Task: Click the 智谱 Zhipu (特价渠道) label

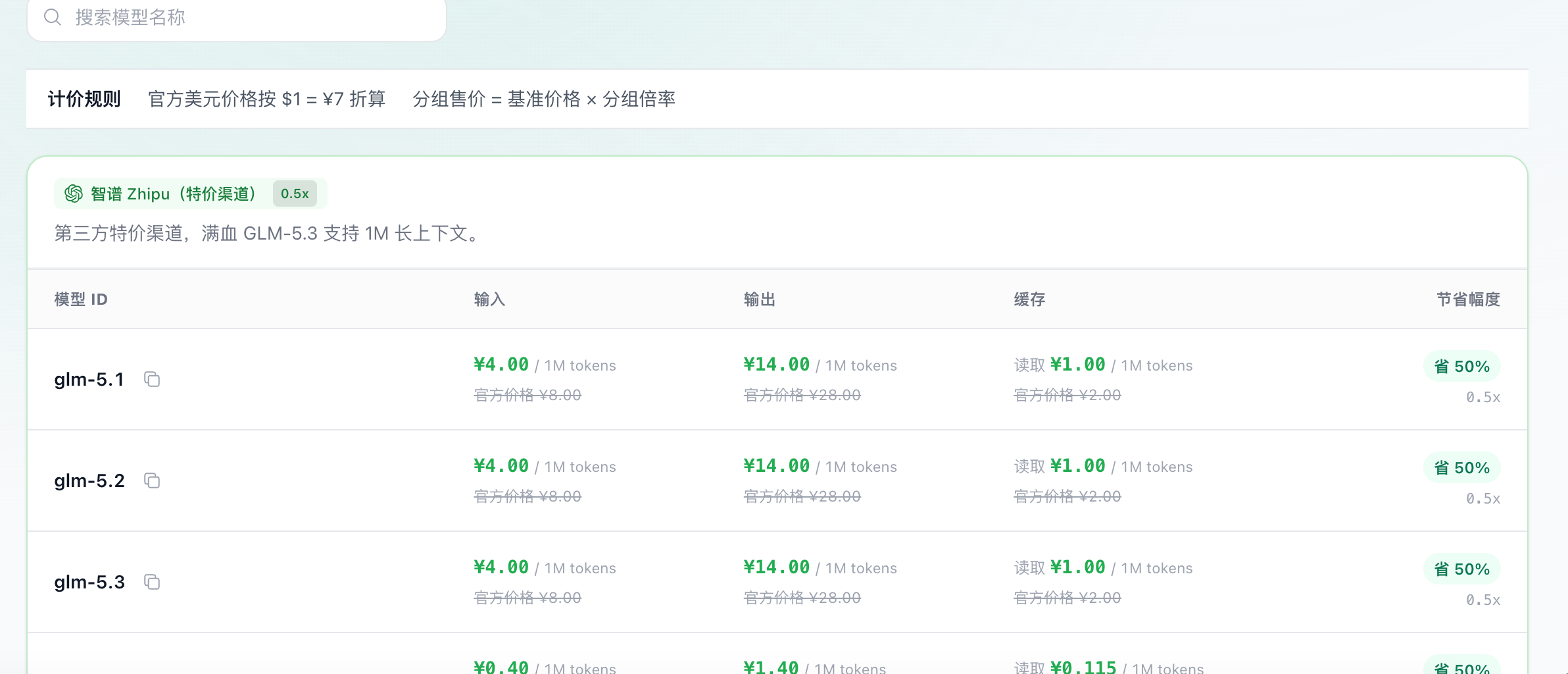Action: (174, 194)
